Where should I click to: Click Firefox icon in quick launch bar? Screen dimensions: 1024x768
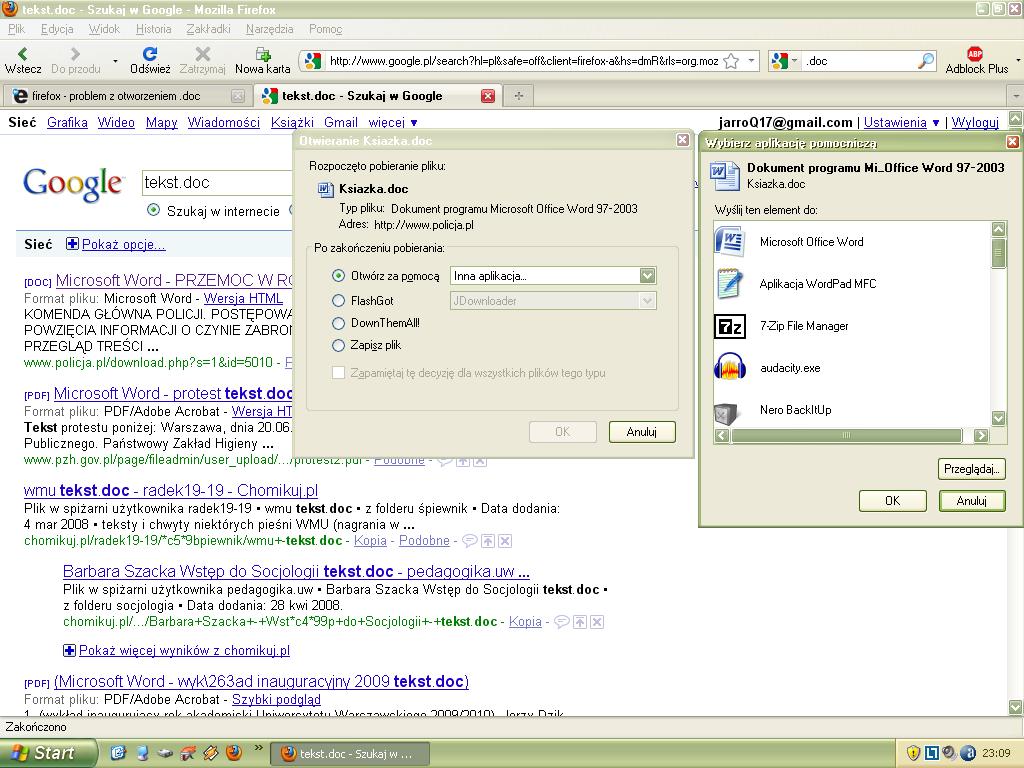point(234,752)
